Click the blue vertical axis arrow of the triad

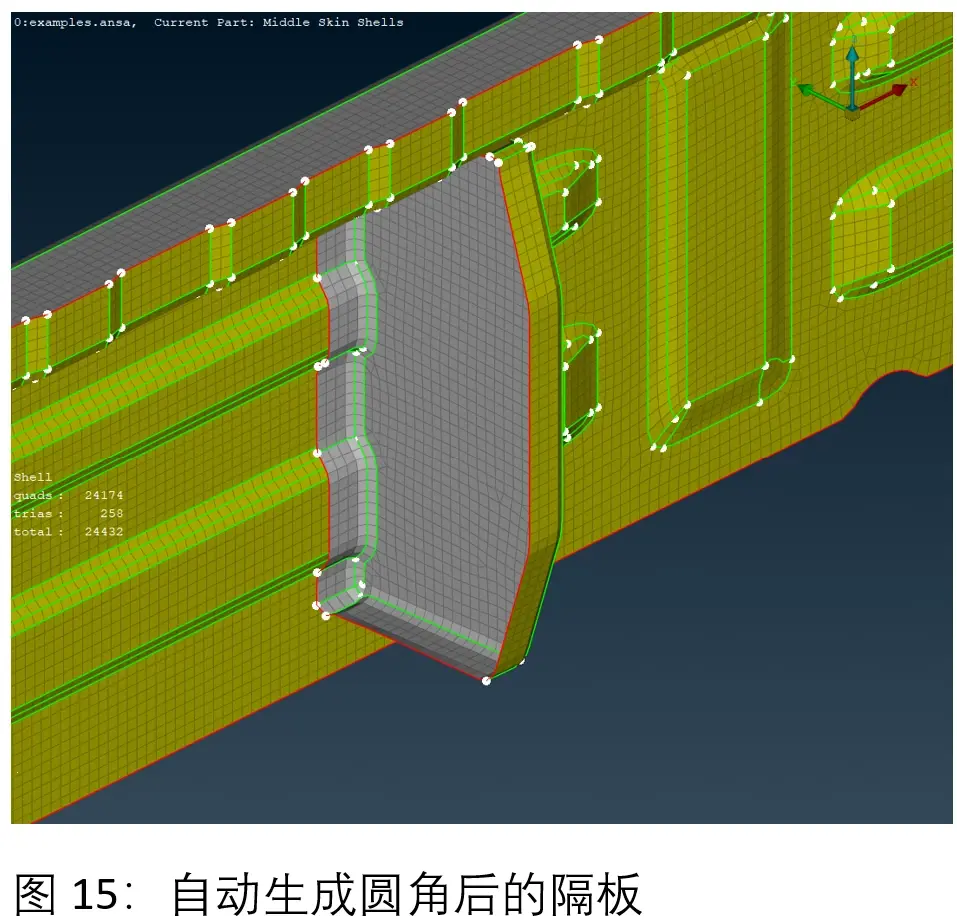pos(852,73)
